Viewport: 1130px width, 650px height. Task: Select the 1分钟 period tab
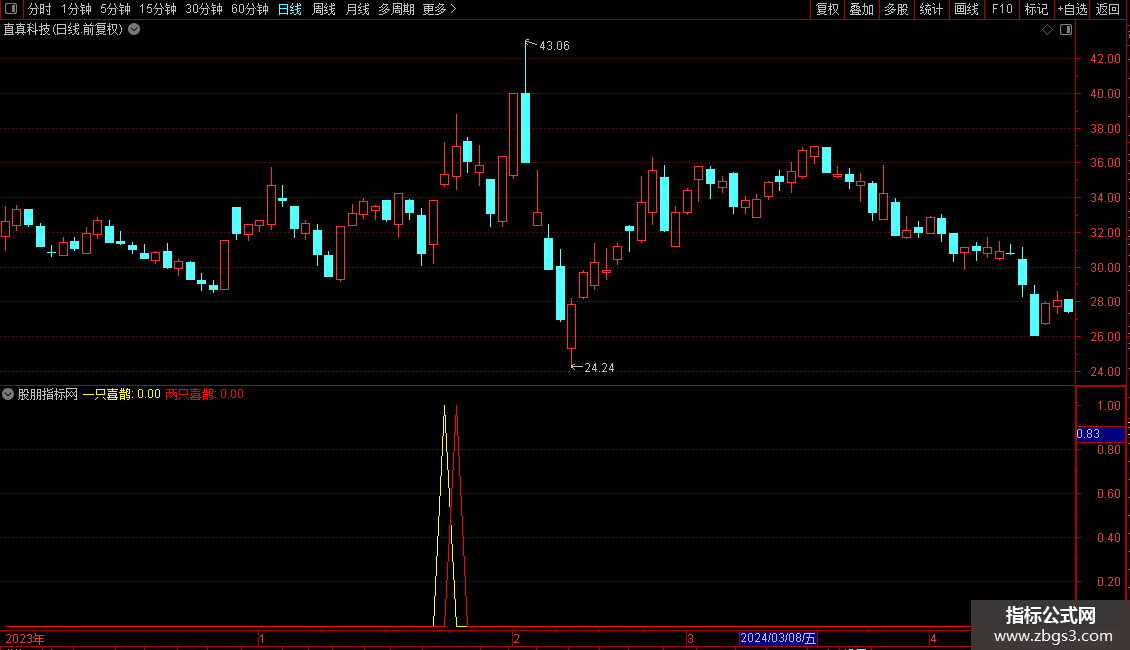point(76,9)
